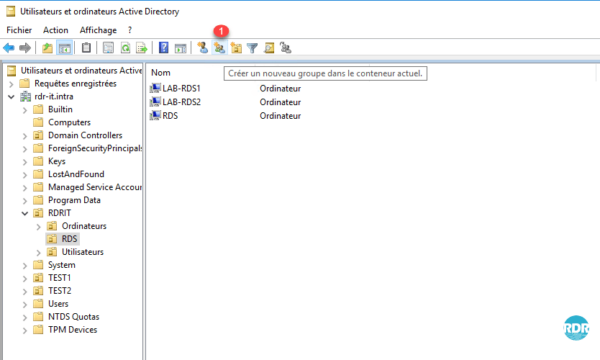Select the NTDS Quotas tree item
This screenshot has height=360, width=600.
(x=73, y=317)
